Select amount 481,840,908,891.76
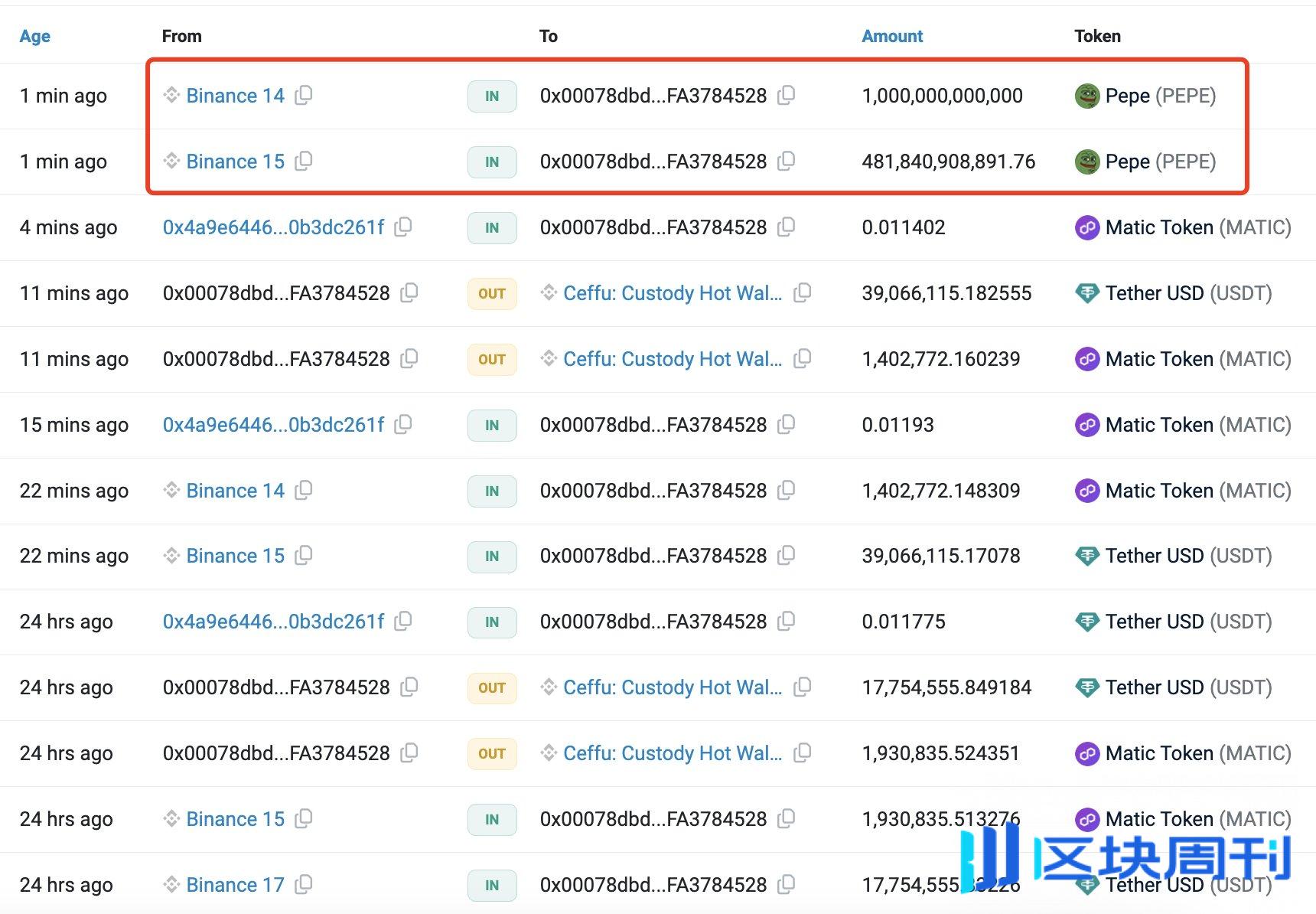The height and width of the screenshot is (914, 1316). pyautogui.click(x=948, y=162)
